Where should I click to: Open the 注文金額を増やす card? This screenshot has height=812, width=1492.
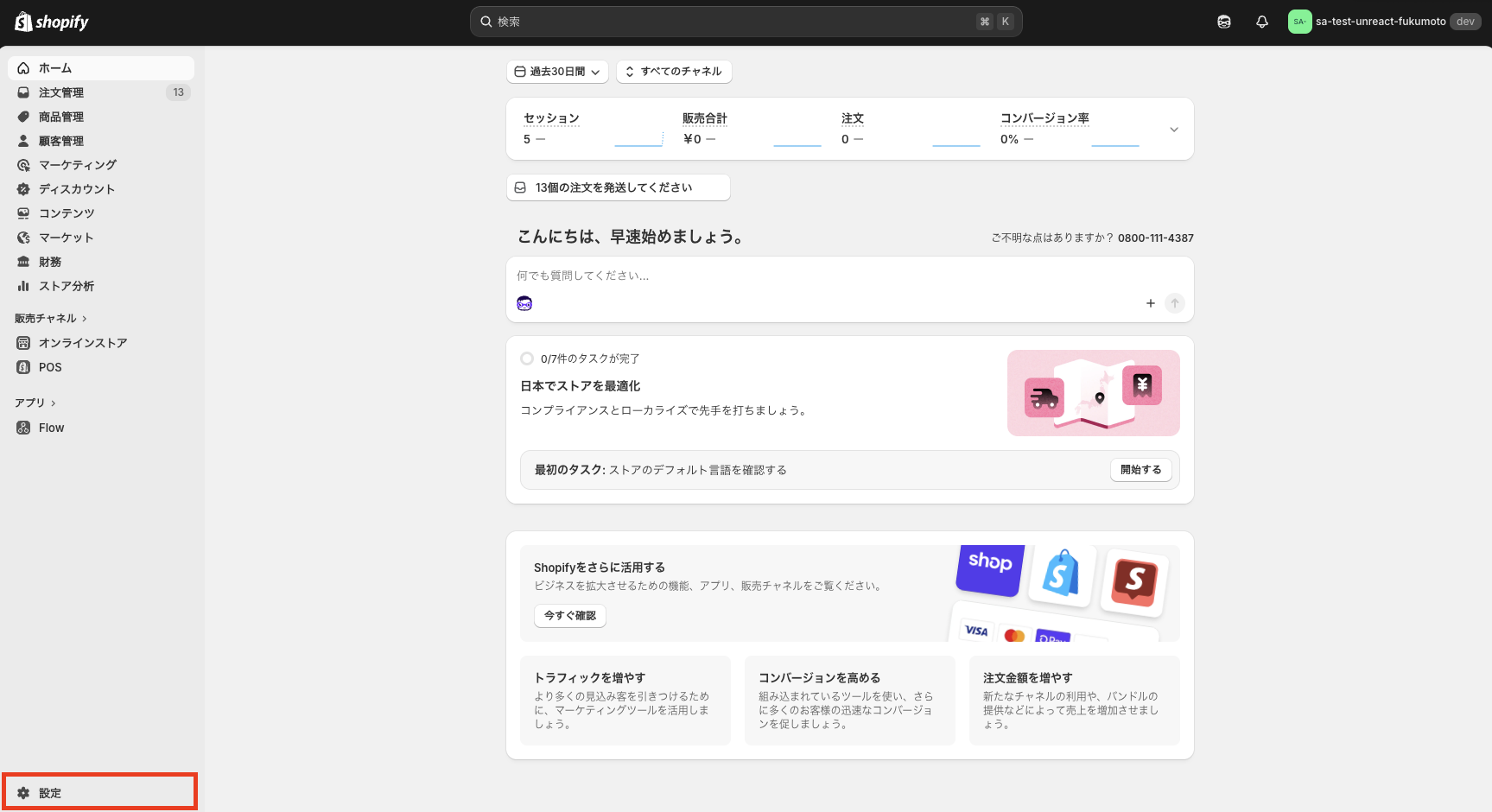1075,701
